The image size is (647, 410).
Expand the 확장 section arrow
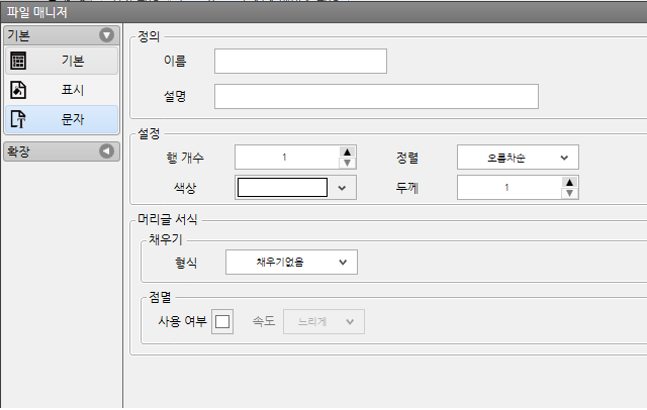(x=106, y=151)
